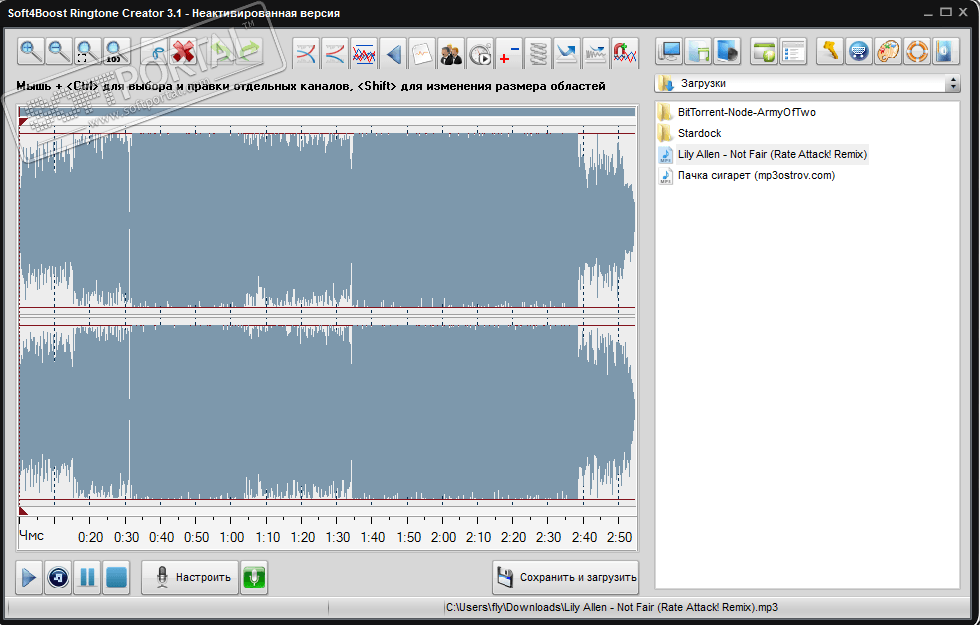
Task: Click the window with green upload arrow icon
Action: point(764,51)
